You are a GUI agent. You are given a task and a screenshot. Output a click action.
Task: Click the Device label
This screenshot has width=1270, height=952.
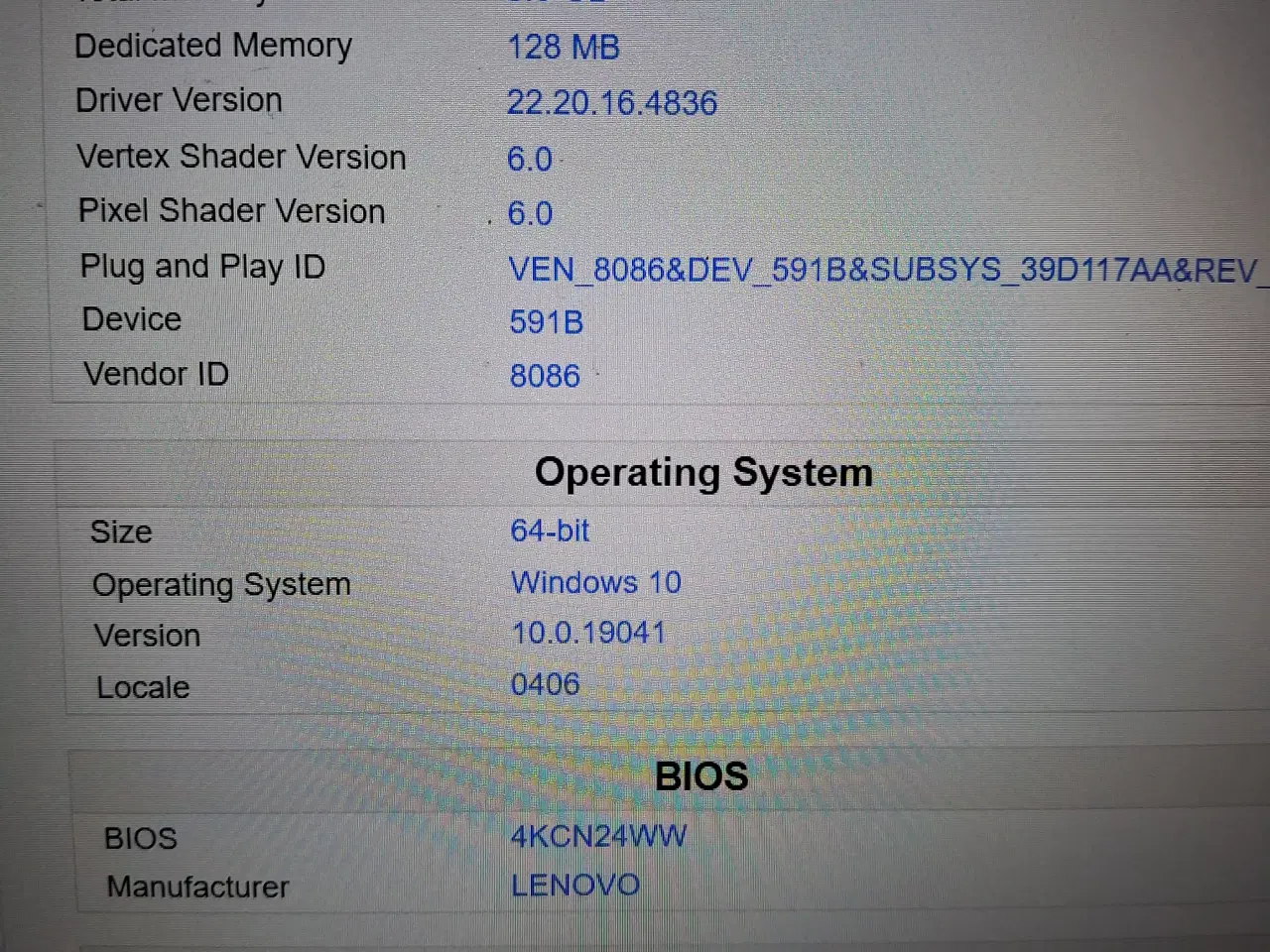132,319
